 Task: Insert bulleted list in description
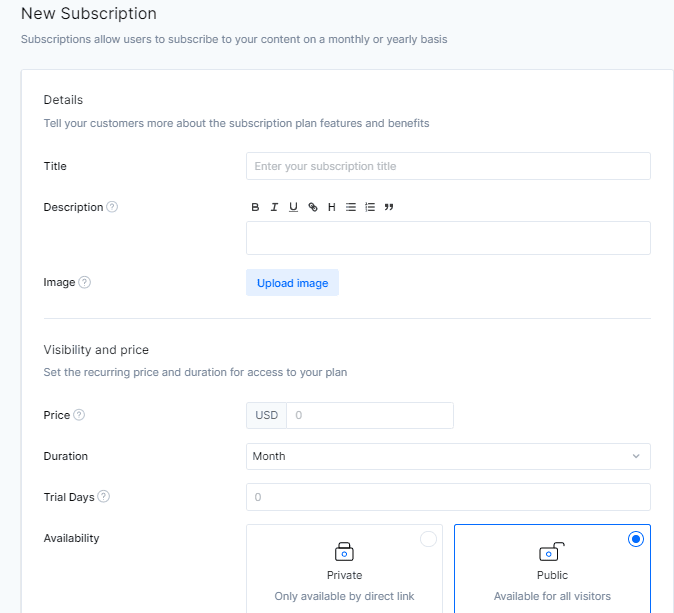[351, 207]
